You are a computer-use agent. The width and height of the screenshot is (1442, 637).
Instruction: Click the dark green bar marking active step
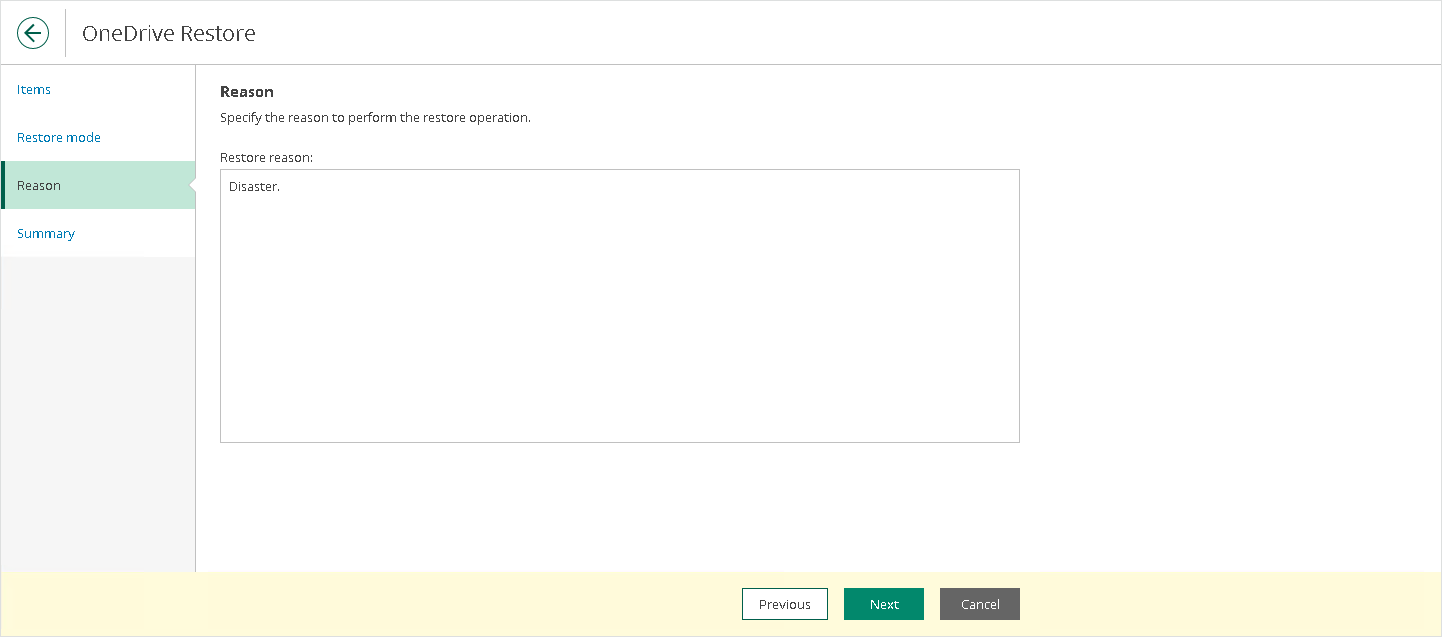coord(3,186)
